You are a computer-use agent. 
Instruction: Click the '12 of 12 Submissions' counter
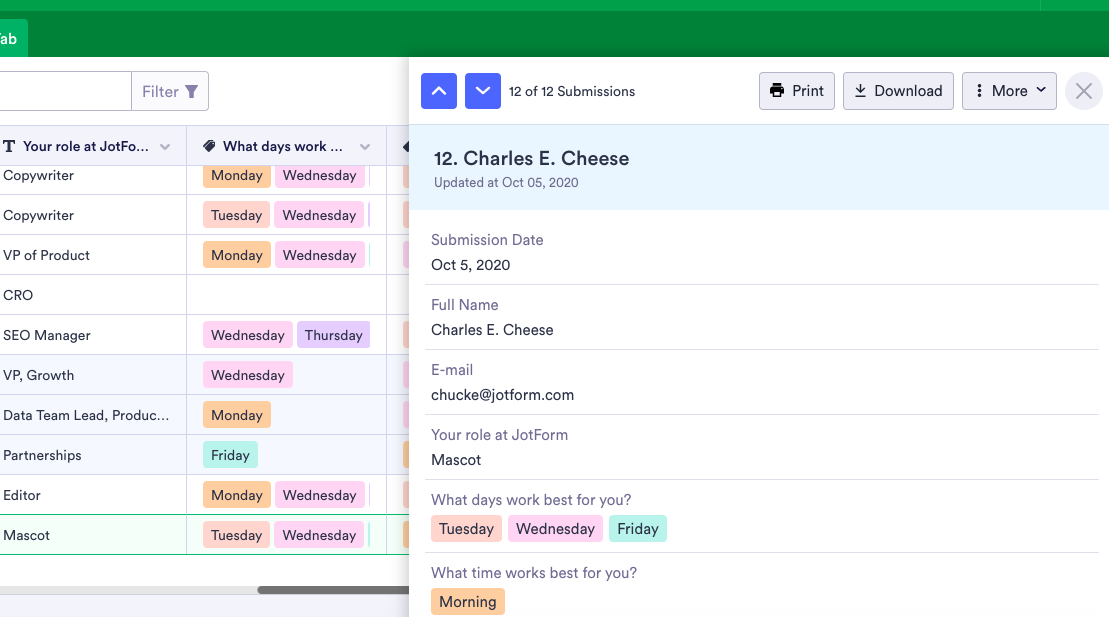point(571,91)
